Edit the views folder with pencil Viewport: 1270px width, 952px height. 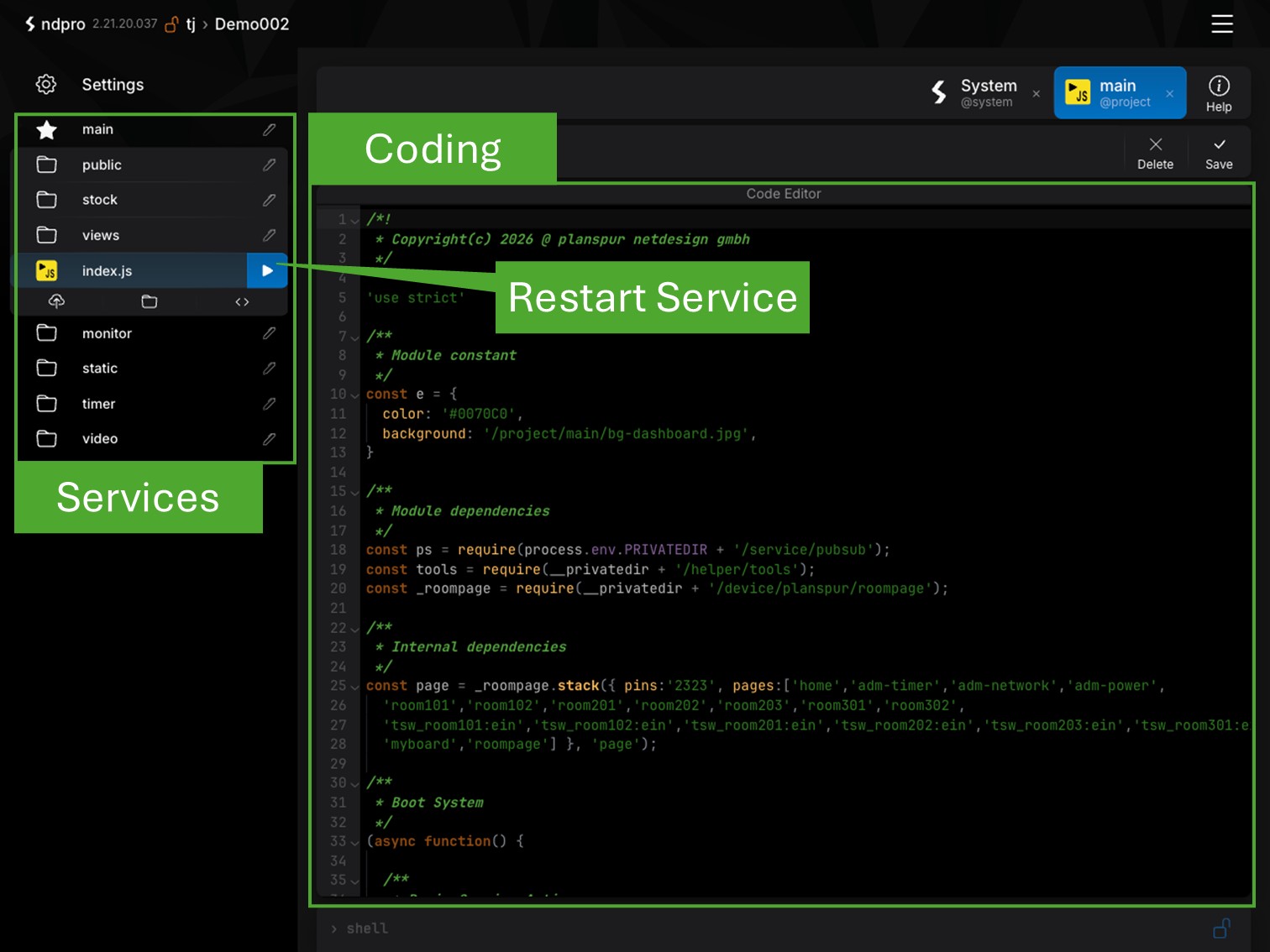coord(269,235)
